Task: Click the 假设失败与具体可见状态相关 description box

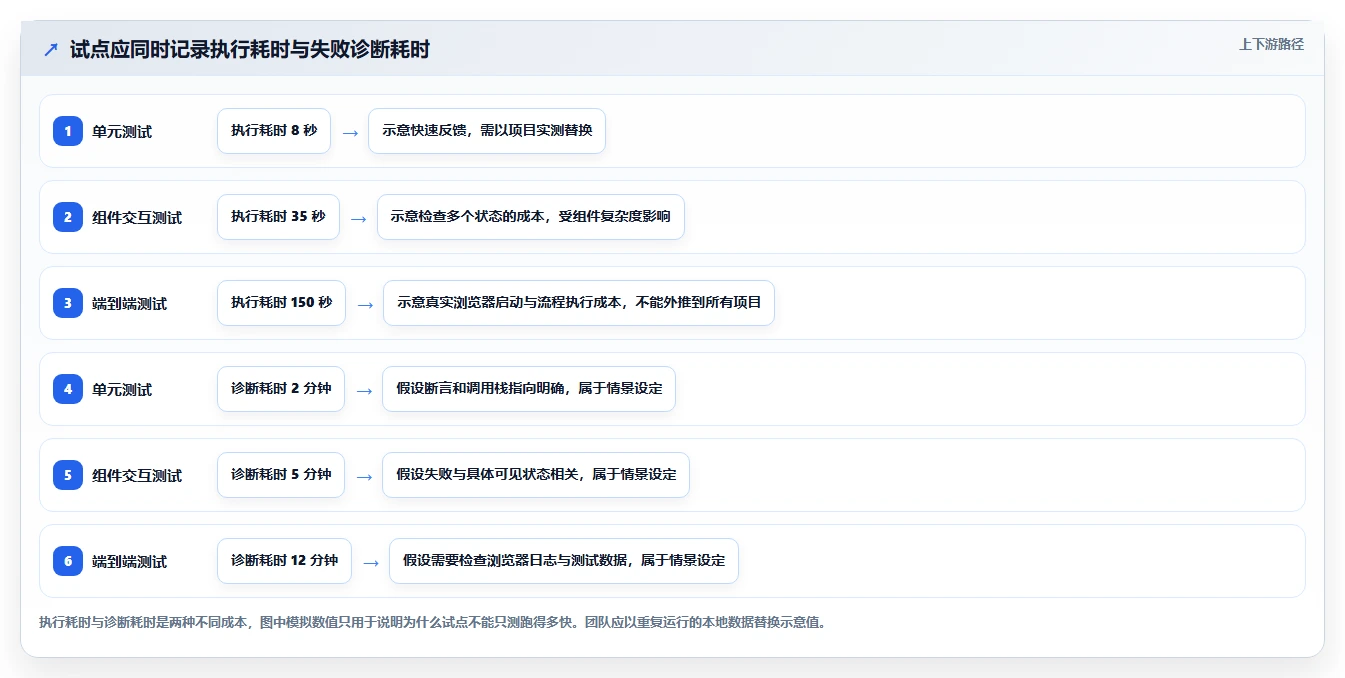Action: point(536,475)
